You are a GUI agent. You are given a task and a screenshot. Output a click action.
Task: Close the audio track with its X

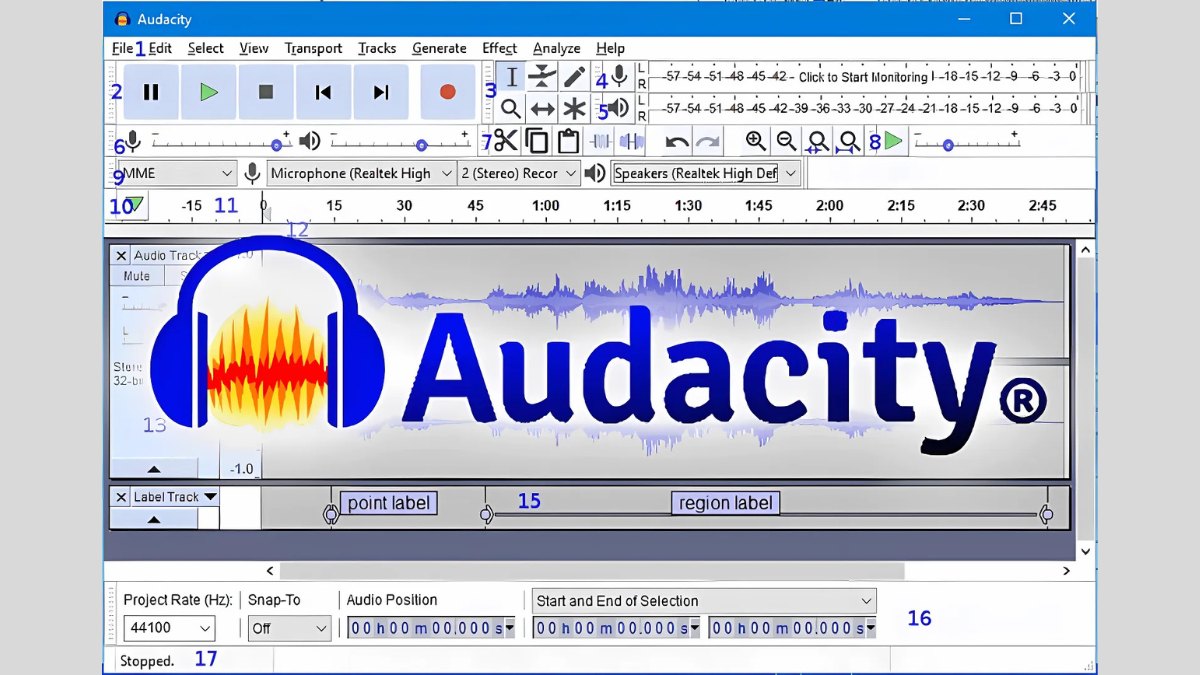coord(121,256)
